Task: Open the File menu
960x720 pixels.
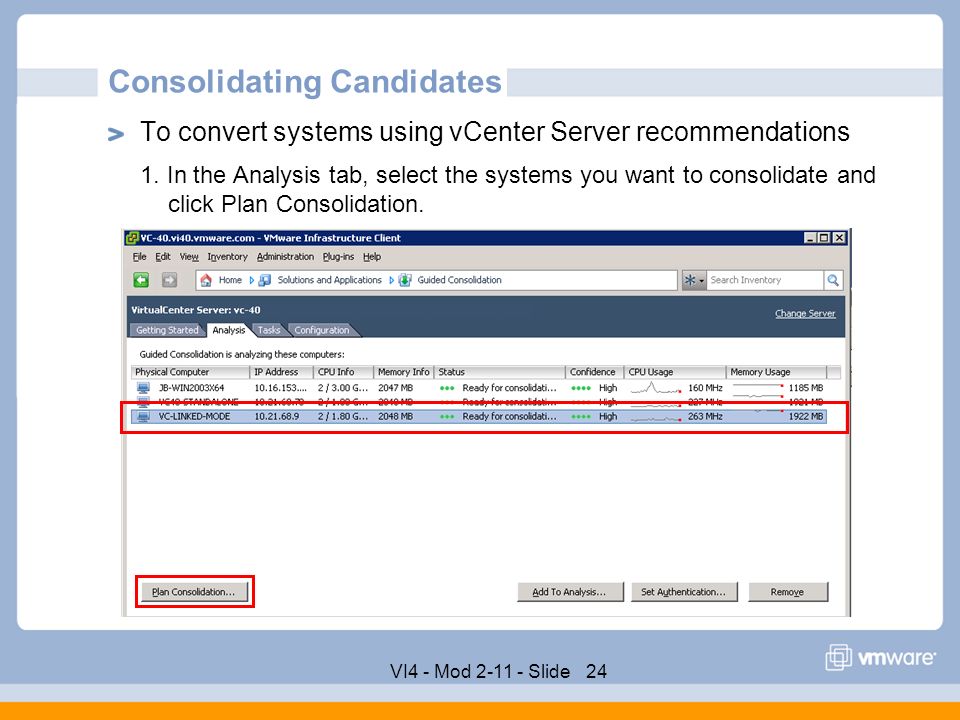Action: click(140, 257)
